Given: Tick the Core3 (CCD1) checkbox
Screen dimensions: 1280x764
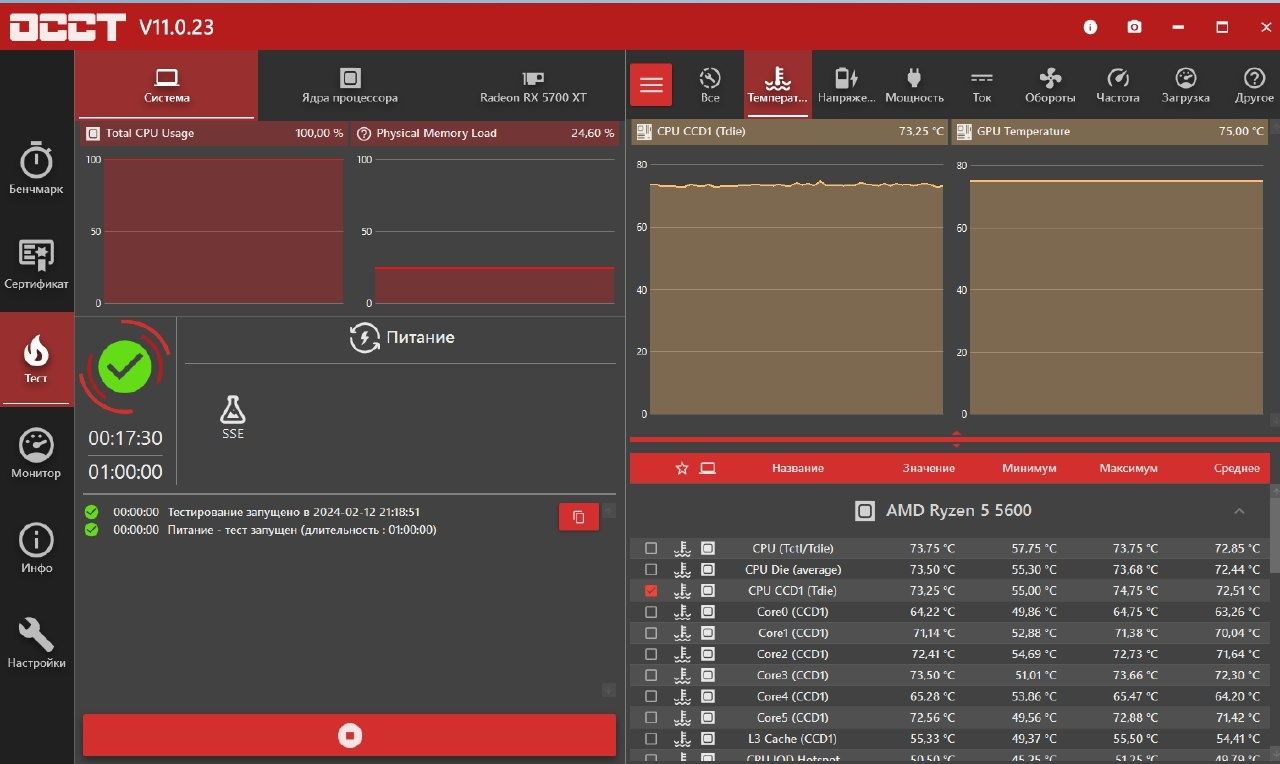Looking at the screenshot, I should coord(651,675).
